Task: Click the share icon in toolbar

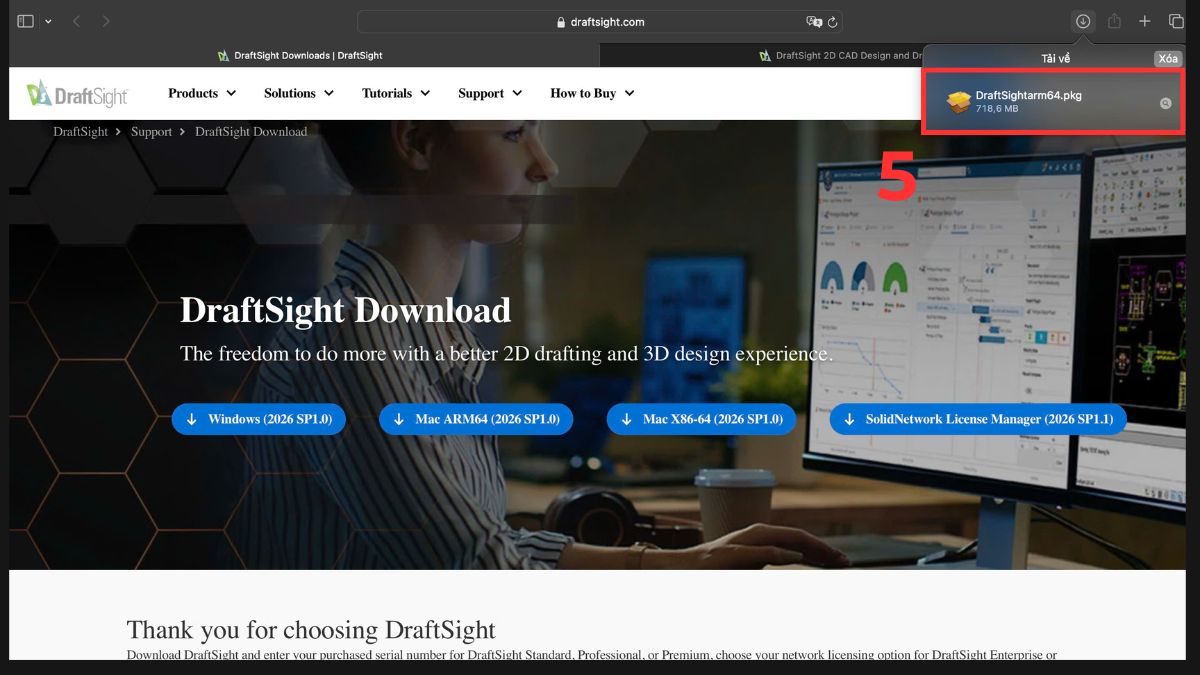Action: [x=1114, y=21]
